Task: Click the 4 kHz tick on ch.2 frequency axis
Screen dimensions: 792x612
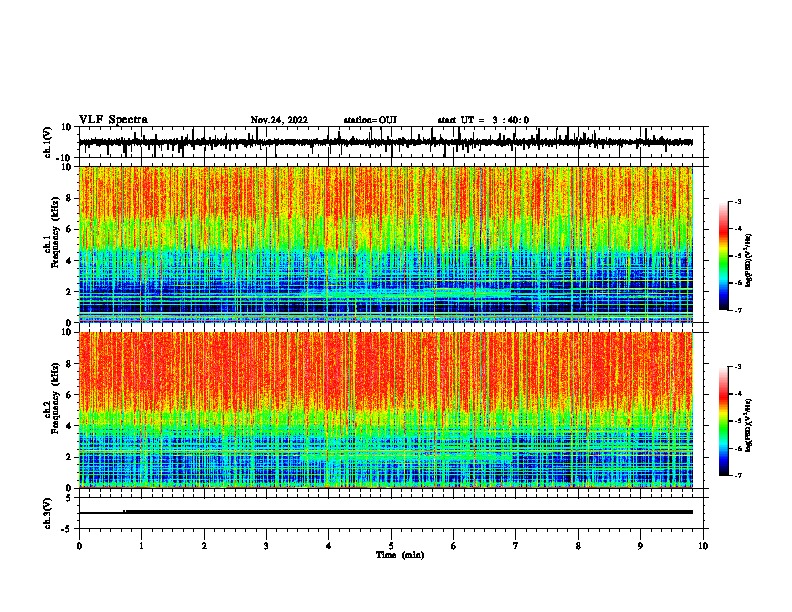Action: (69, 426)
